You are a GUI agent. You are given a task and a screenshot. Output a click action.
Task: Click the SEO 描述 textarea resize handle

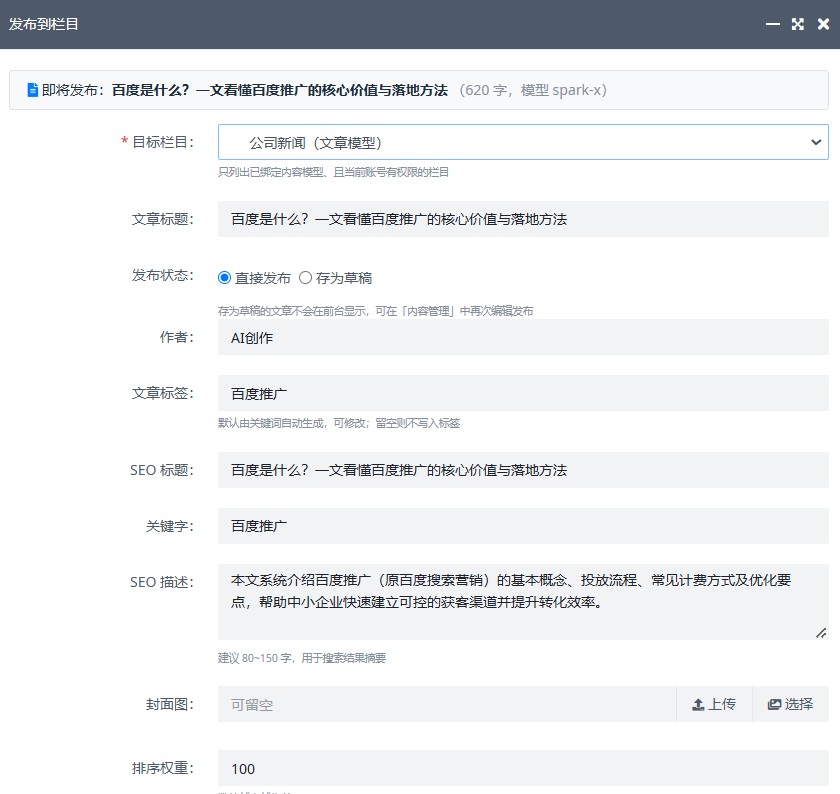[x=821, y=633]
